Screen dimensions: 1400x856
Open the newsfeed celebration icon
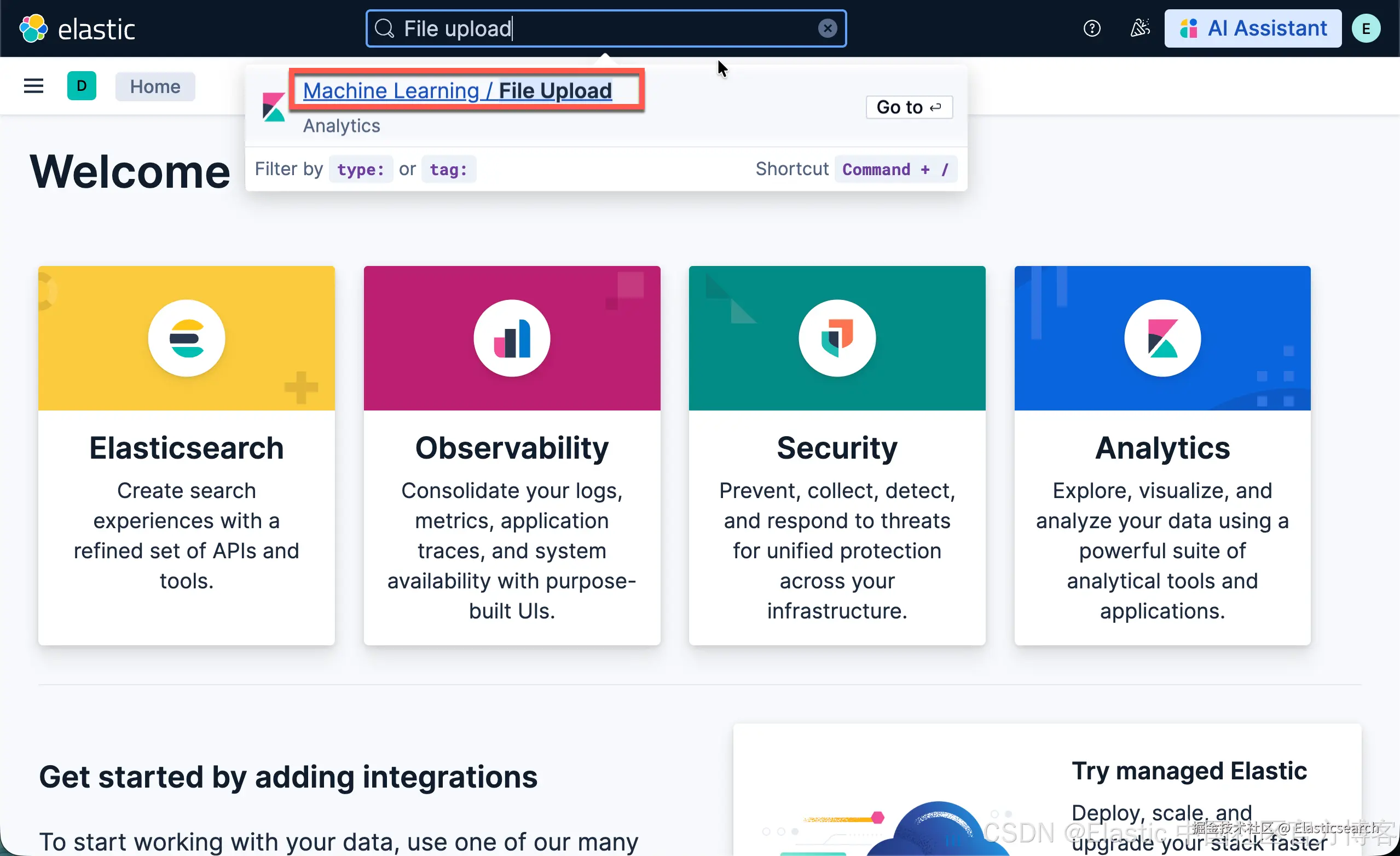pyautogui.click(x=1139, y=28)
